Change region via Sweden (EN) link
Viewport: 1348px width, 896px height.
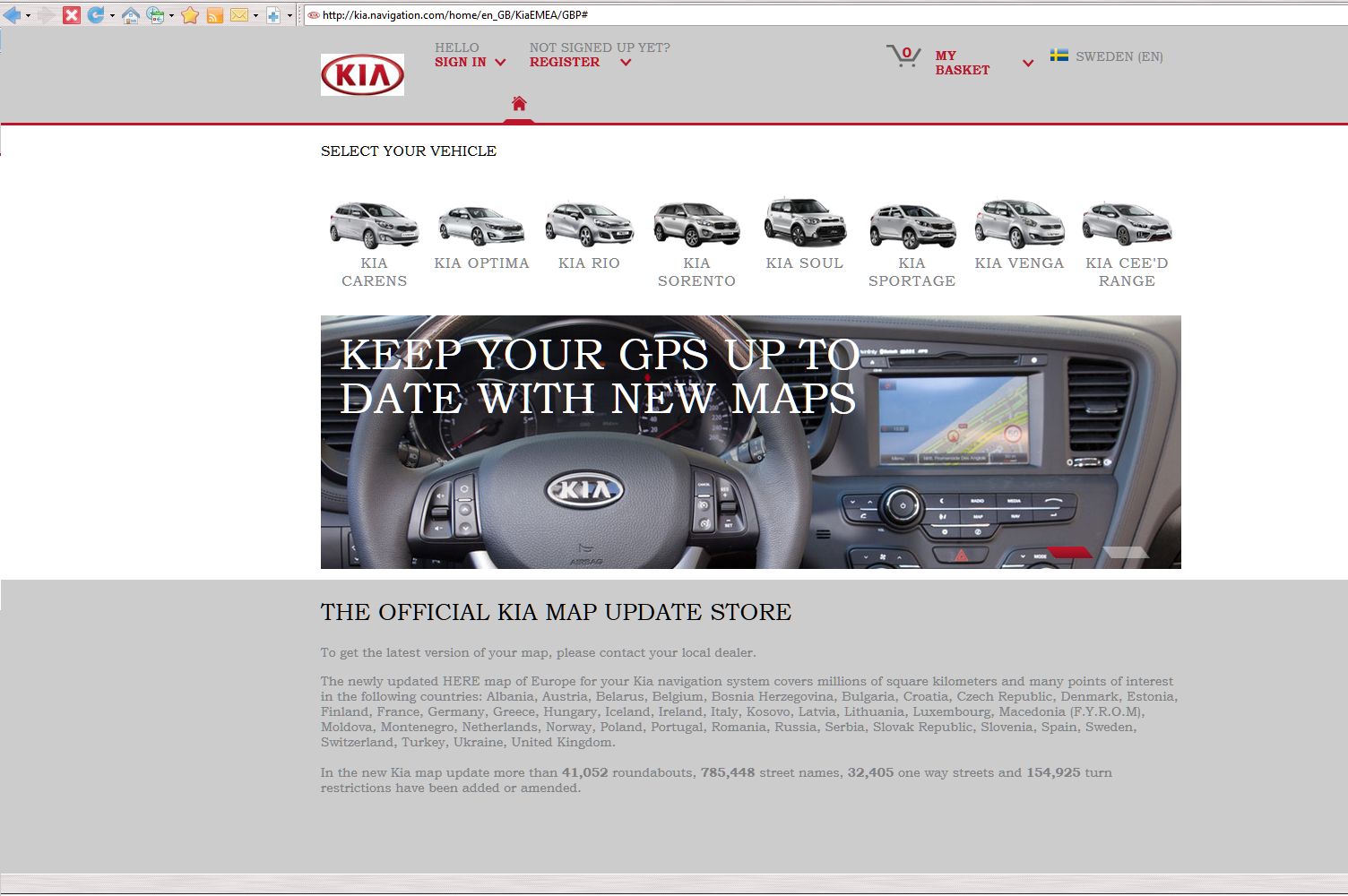(x=1108, y=56)
